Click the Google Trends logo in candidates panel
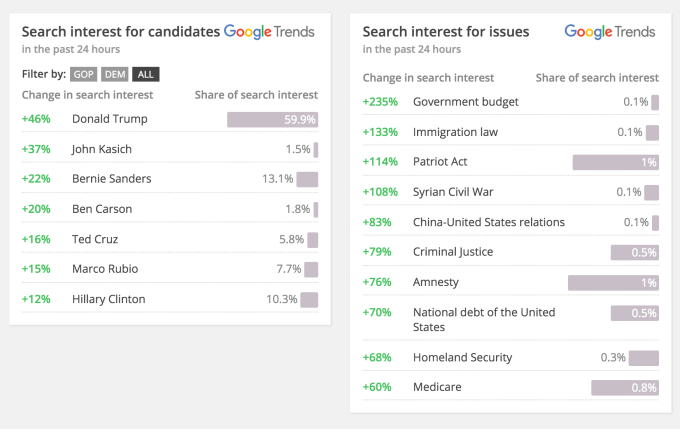680x429 pixels. pos(268,32)
